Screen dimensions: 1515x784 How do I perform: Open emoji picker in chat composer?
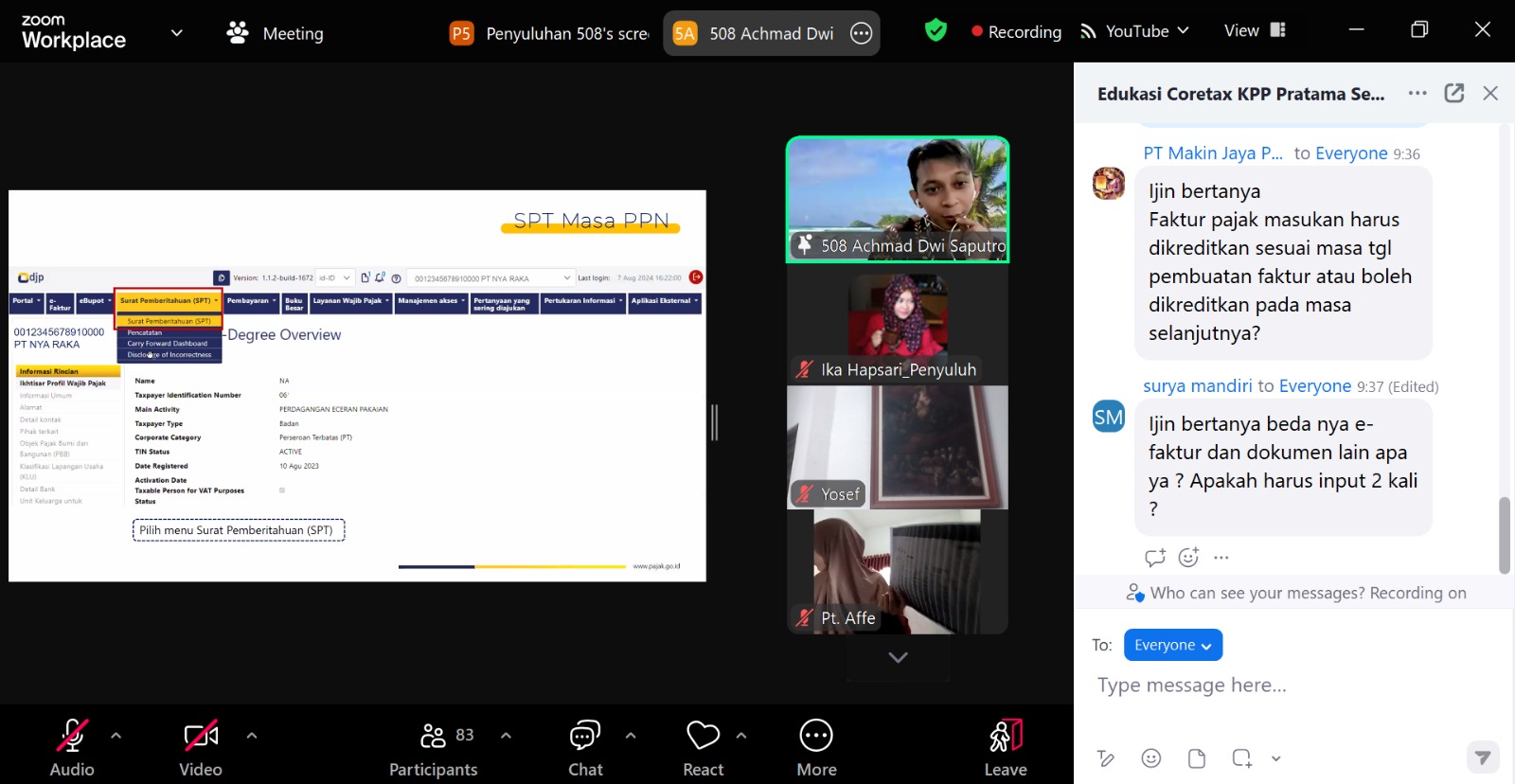1150,758
